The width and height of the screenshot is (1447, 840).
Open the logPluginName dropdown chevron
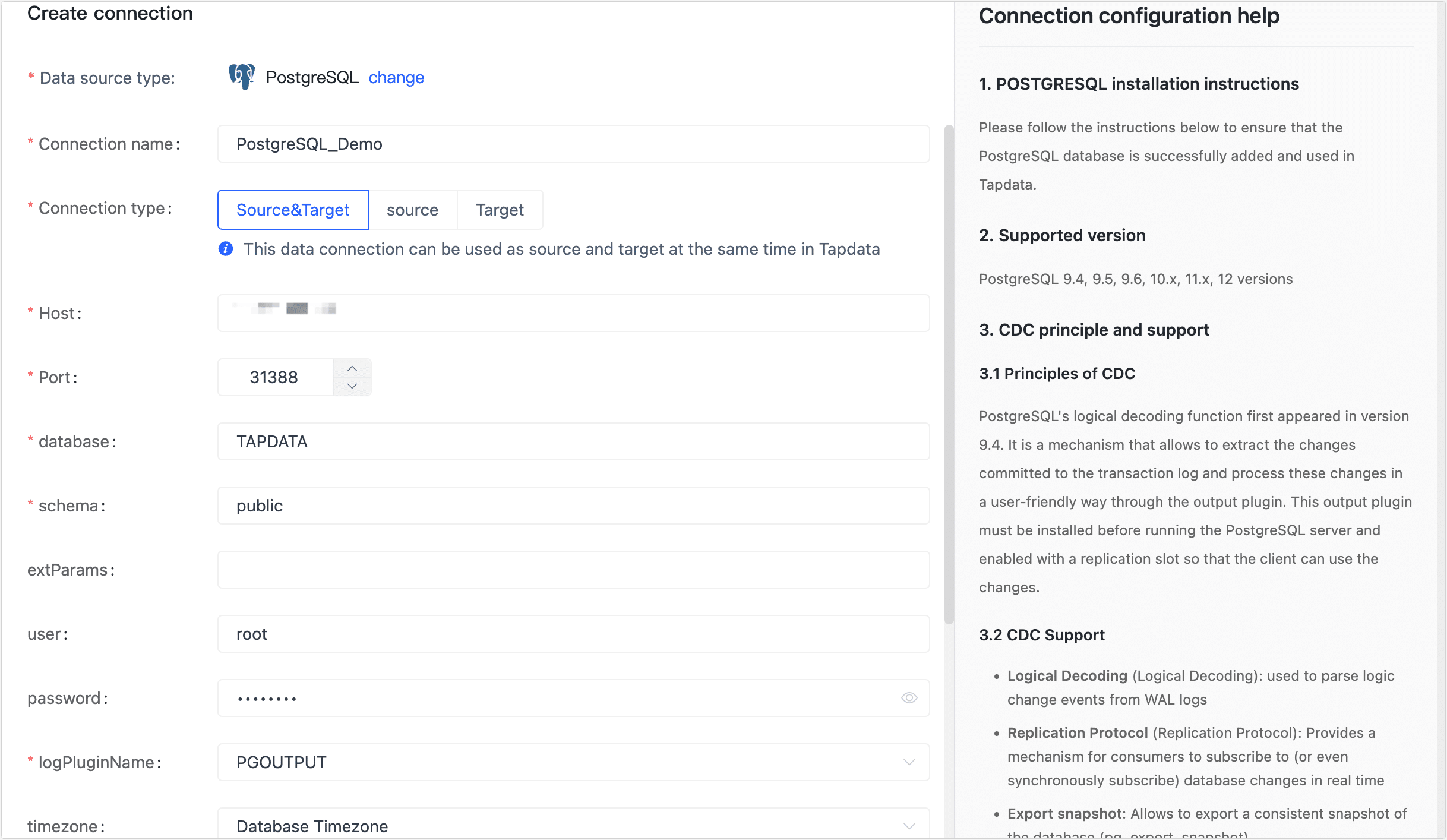tap(909, 762)
